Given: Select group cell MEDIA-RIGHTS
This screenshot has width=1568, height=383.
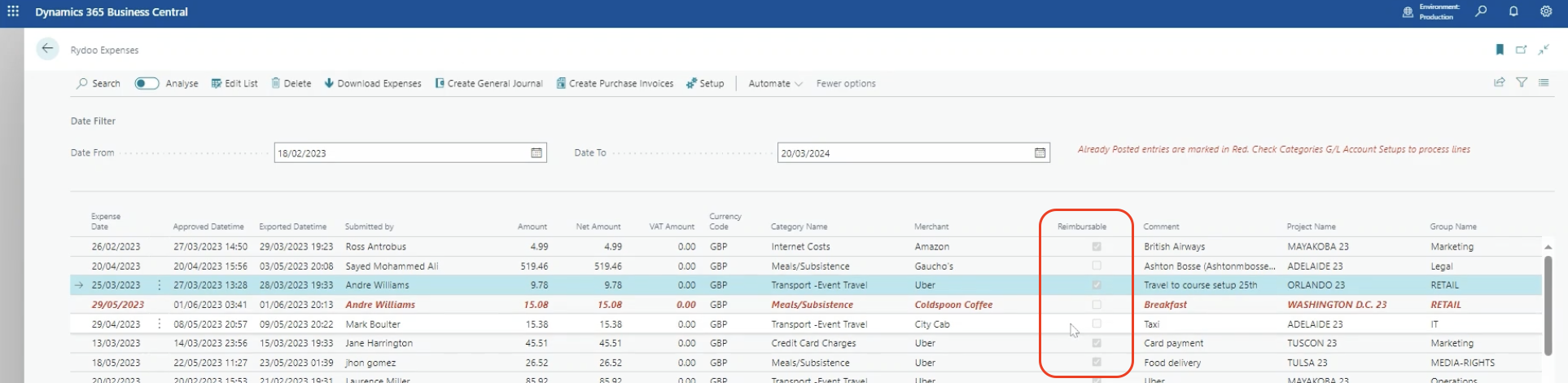Looking at the screenshot, I should (x=1463, y=363).
